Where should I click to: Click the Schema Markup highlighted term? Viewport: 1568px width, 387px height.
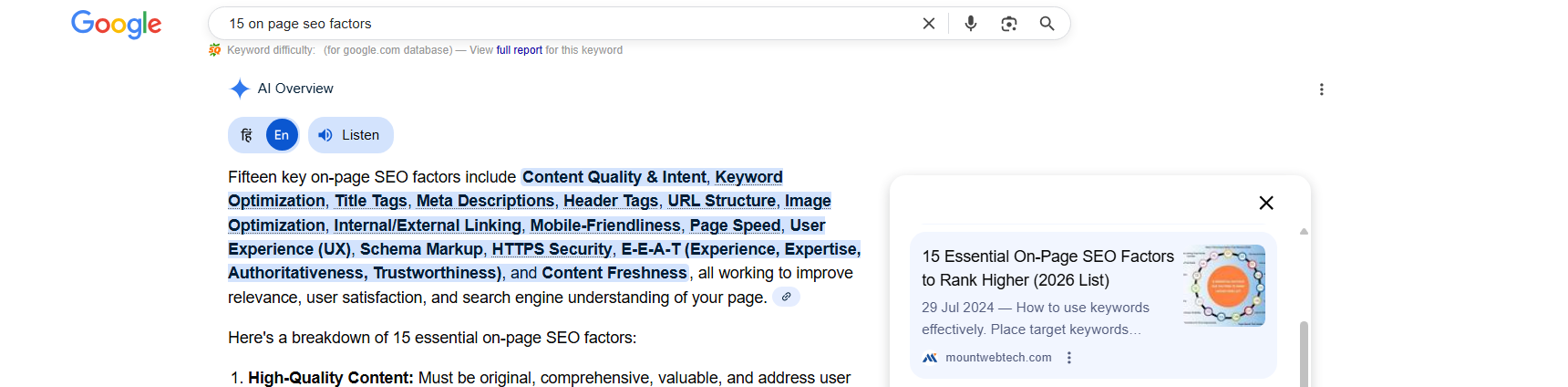click(421, 249)
